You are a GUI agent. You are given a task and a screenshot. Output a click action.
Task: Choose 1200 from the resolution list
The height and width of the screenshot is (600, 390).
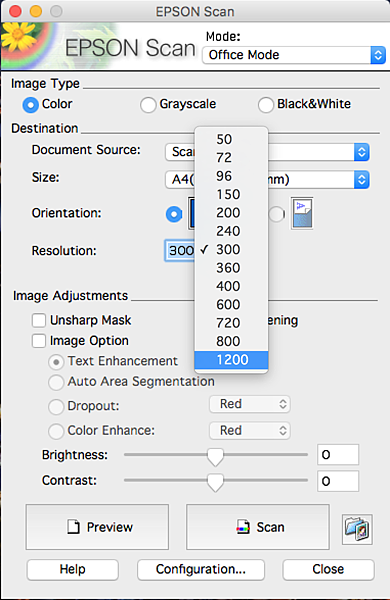point(231,360)
